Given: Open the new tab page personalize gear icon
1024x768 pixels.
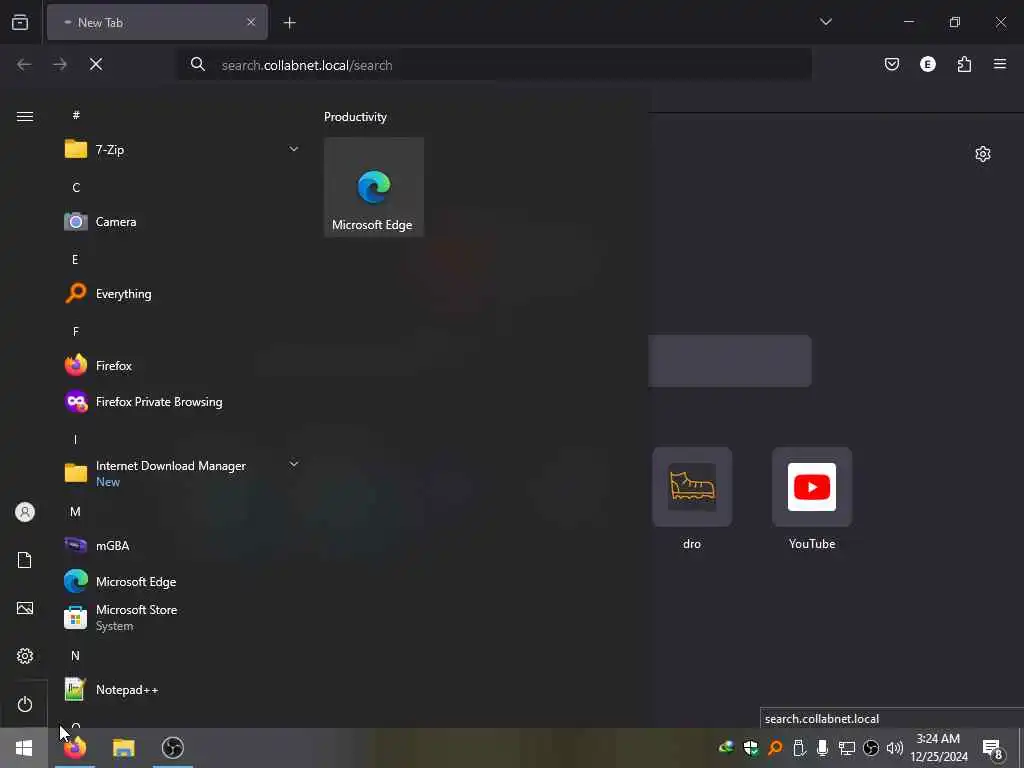Looking at the screenshot, I should click(x=982, y=154).
